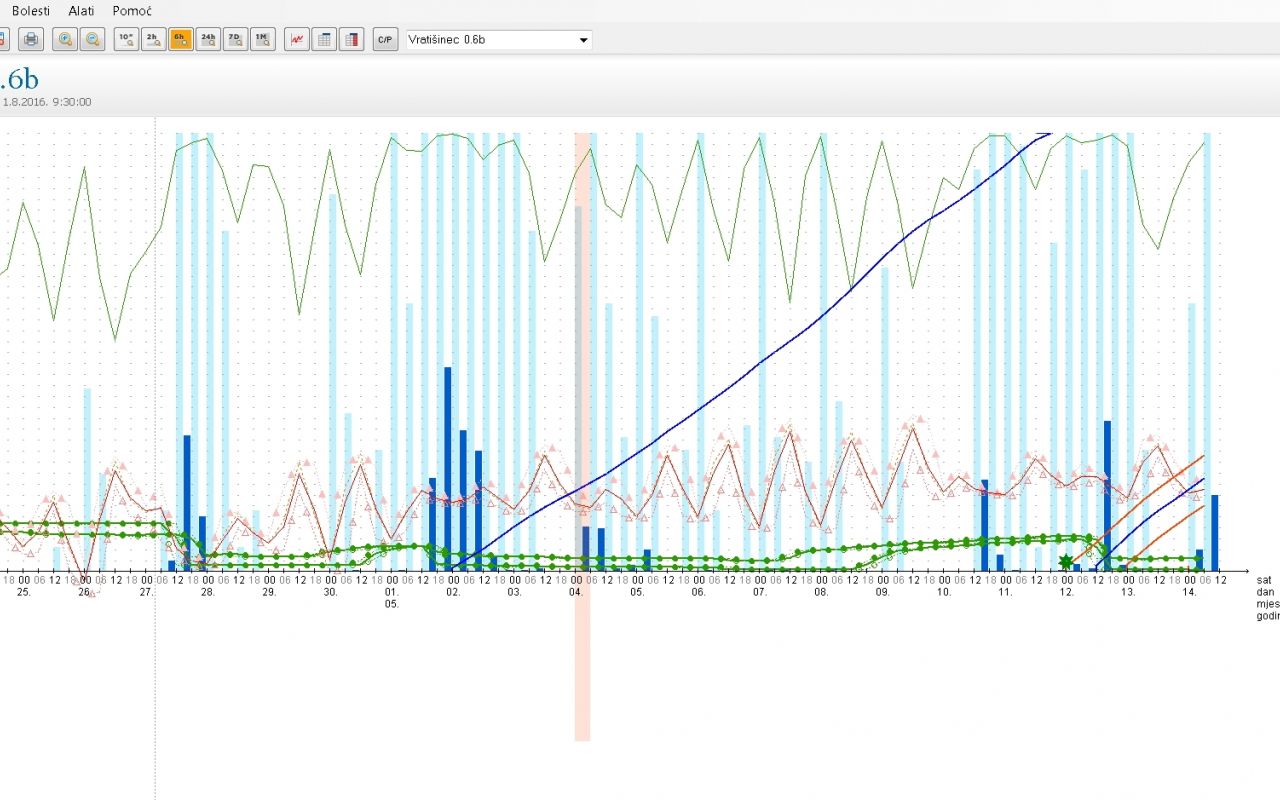Toggle the highlighted 6h interval button
The height and width of the screenshot is (800, 1280).
click(181, 40)
